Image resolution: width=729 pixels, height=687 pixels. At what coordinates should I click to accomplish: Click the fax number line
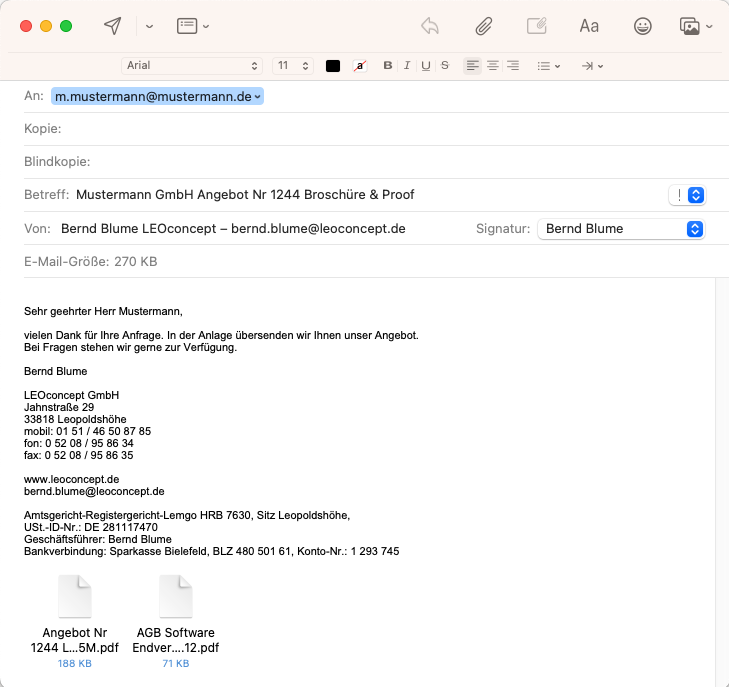click(79, 455)
